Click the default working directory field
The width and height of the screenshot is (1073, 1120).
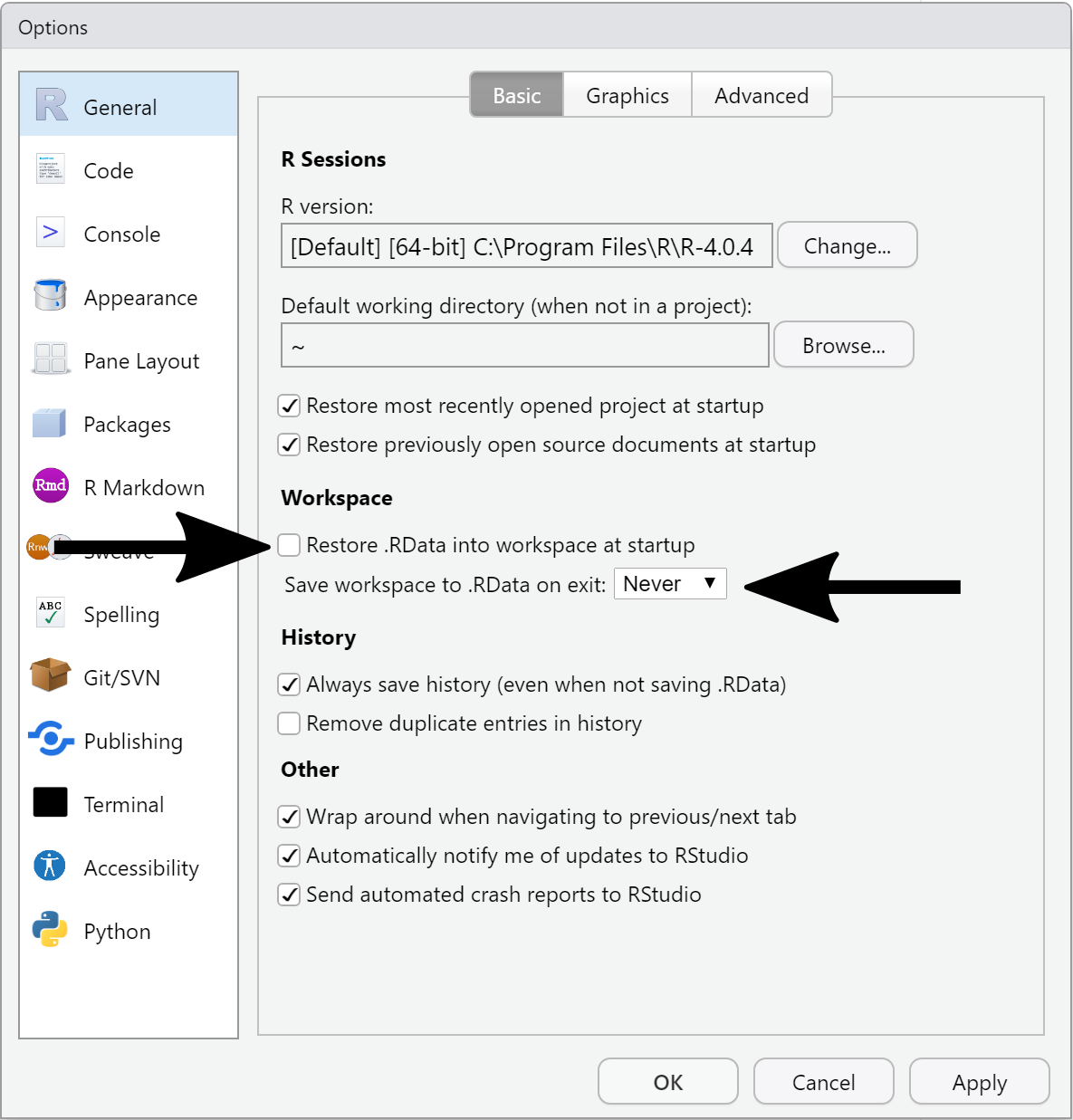525,346
